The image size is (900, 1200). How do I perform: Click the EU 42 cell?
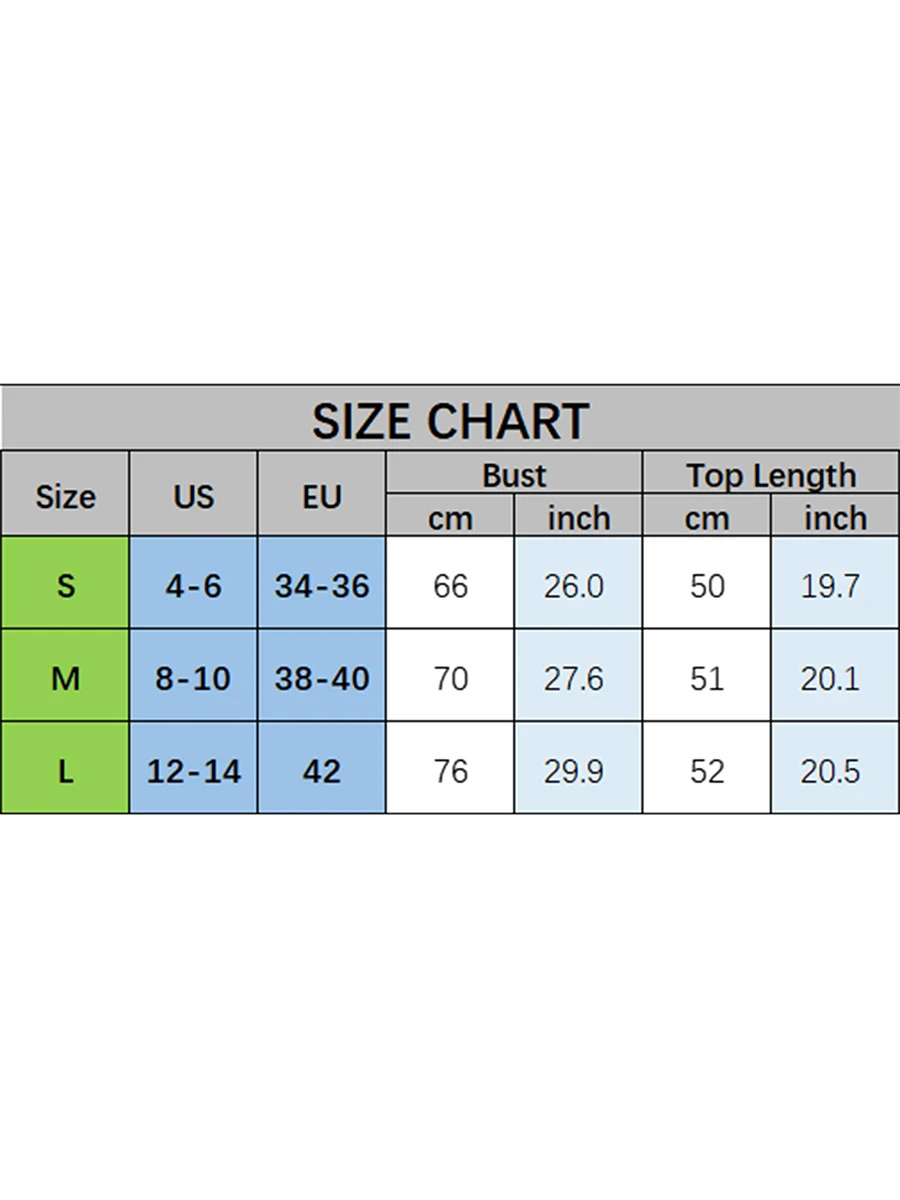[322, 768]
